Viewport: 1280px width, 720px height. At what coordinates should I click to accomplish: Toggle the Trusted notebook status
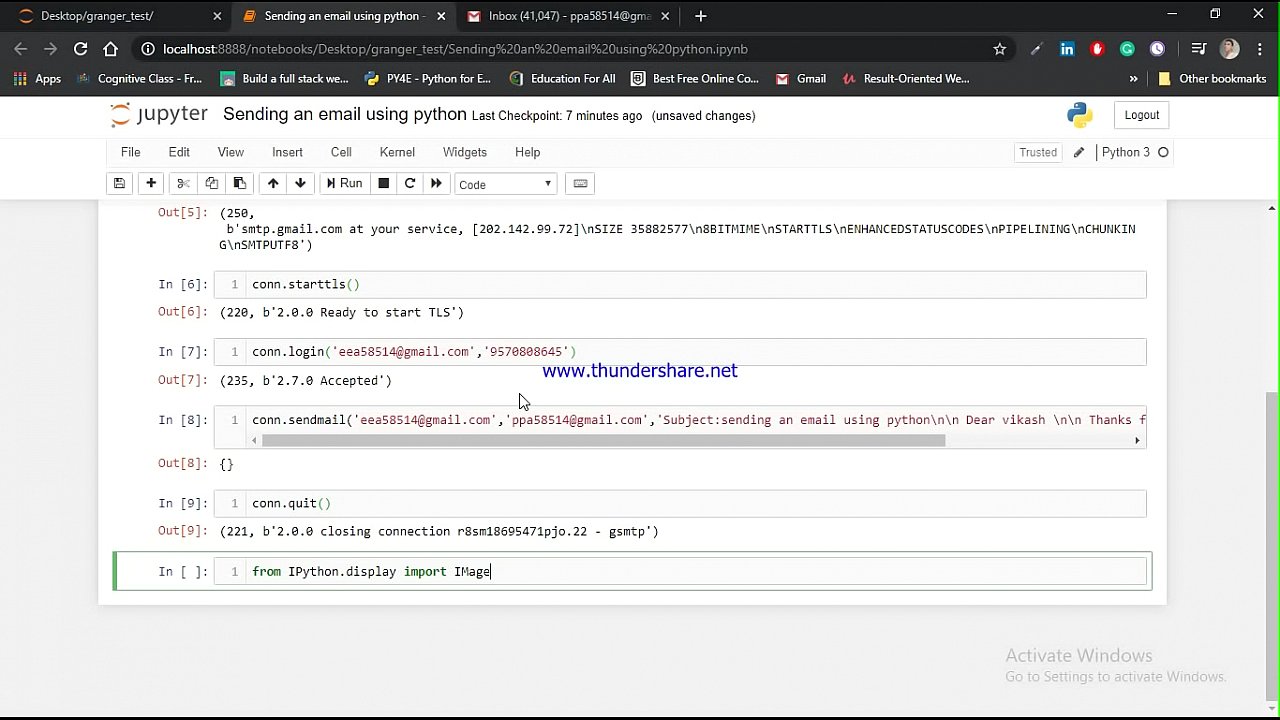1037,152
